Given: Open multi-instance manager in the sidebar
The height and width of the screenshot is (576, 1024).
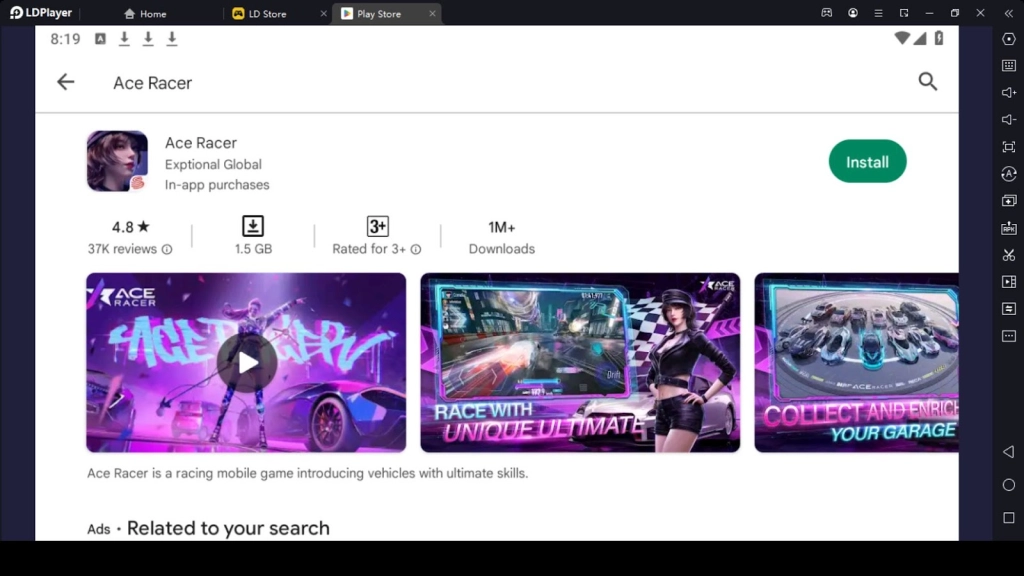Looking at the screenshot, I should [x=1009, y=201].
